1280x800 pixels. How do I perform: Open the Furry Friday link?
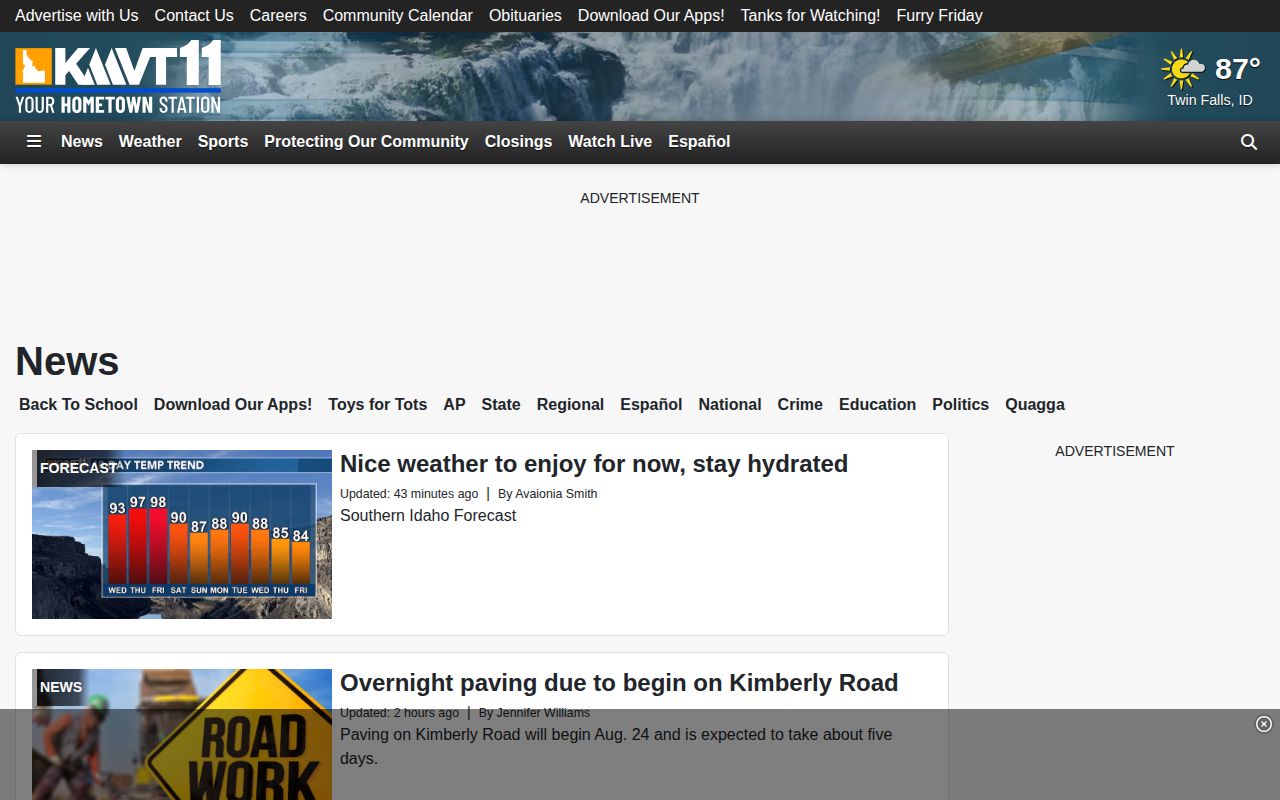click(x=940, y=15)
